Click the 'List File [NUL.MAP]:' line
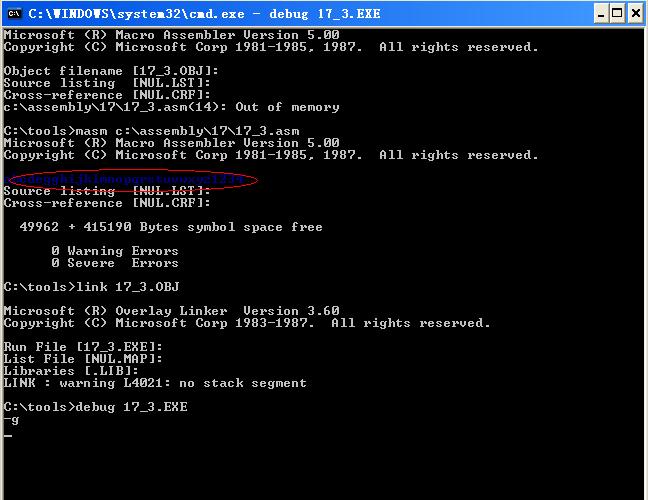 [83, 359]
